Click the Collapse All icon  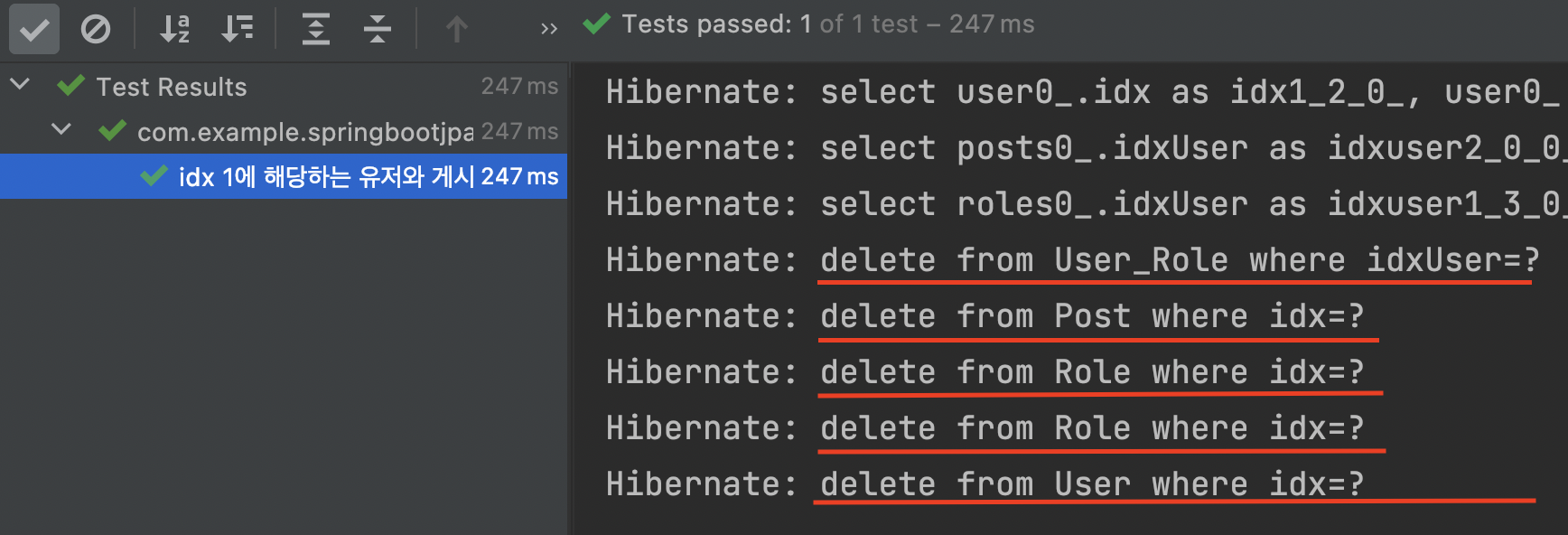pyautogui.click(x=377, y=29)
